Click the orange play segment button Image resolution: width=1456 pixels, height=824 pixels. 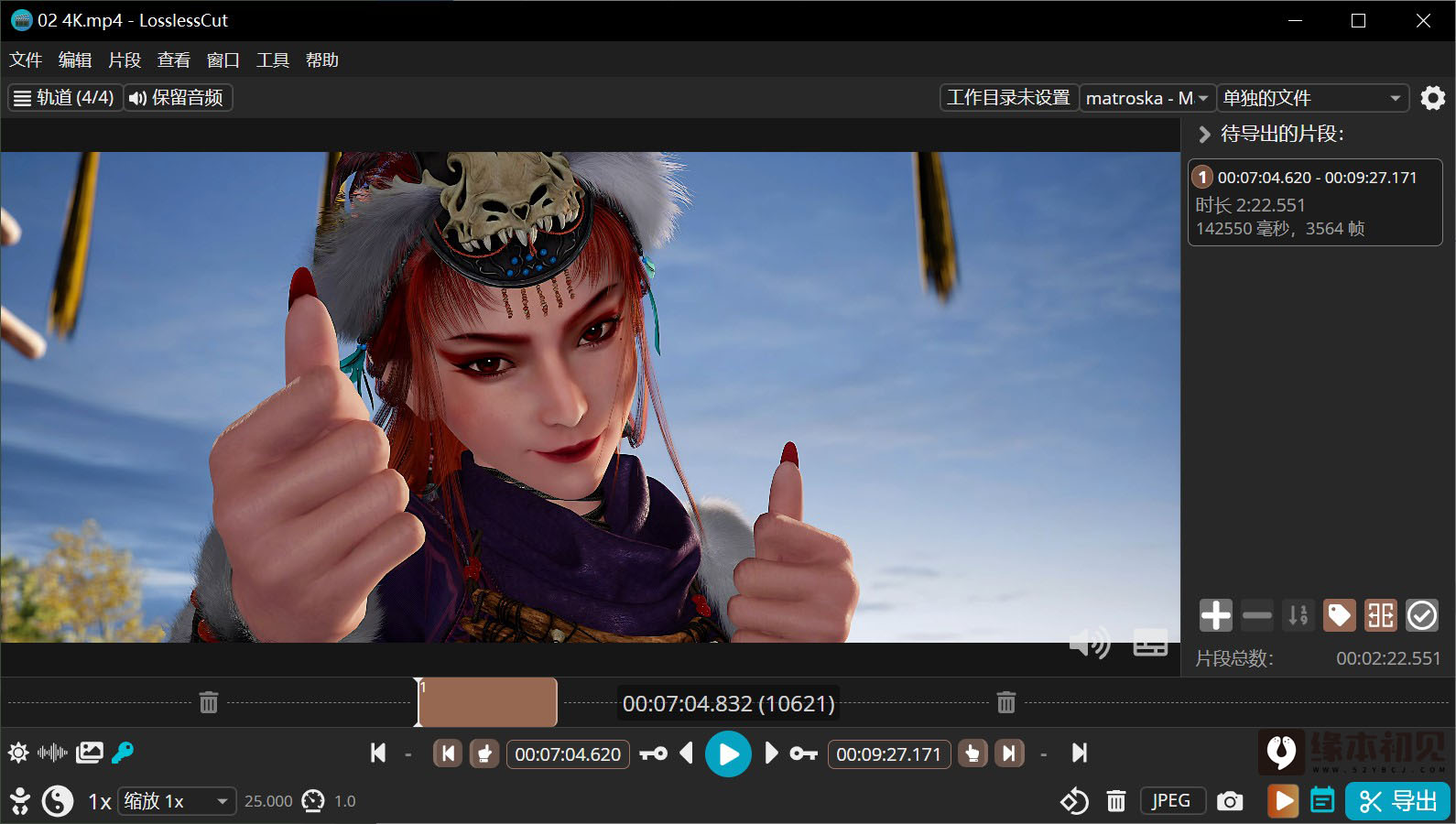1283,801
